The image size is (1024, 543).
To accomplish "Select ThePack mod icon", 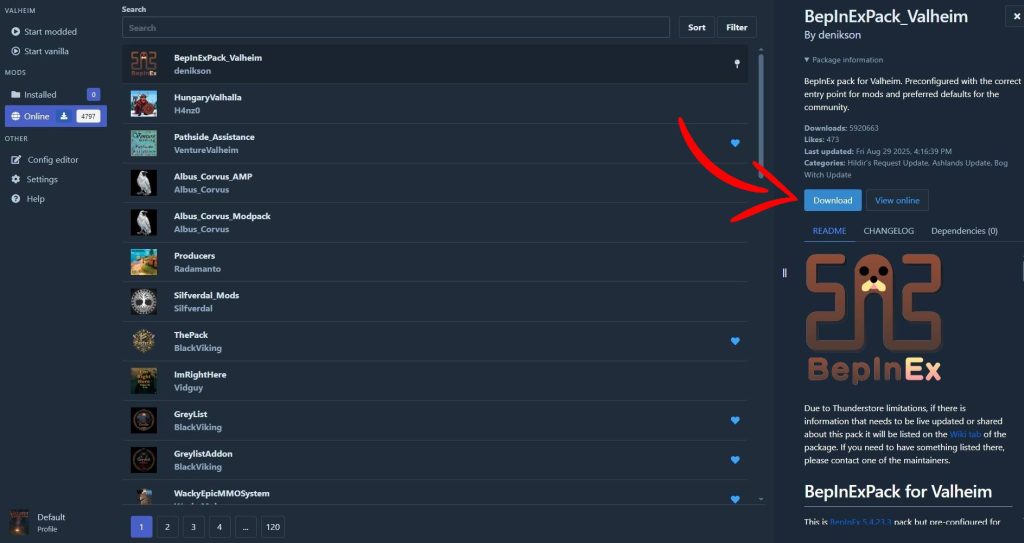I will (x=144, y=341).
